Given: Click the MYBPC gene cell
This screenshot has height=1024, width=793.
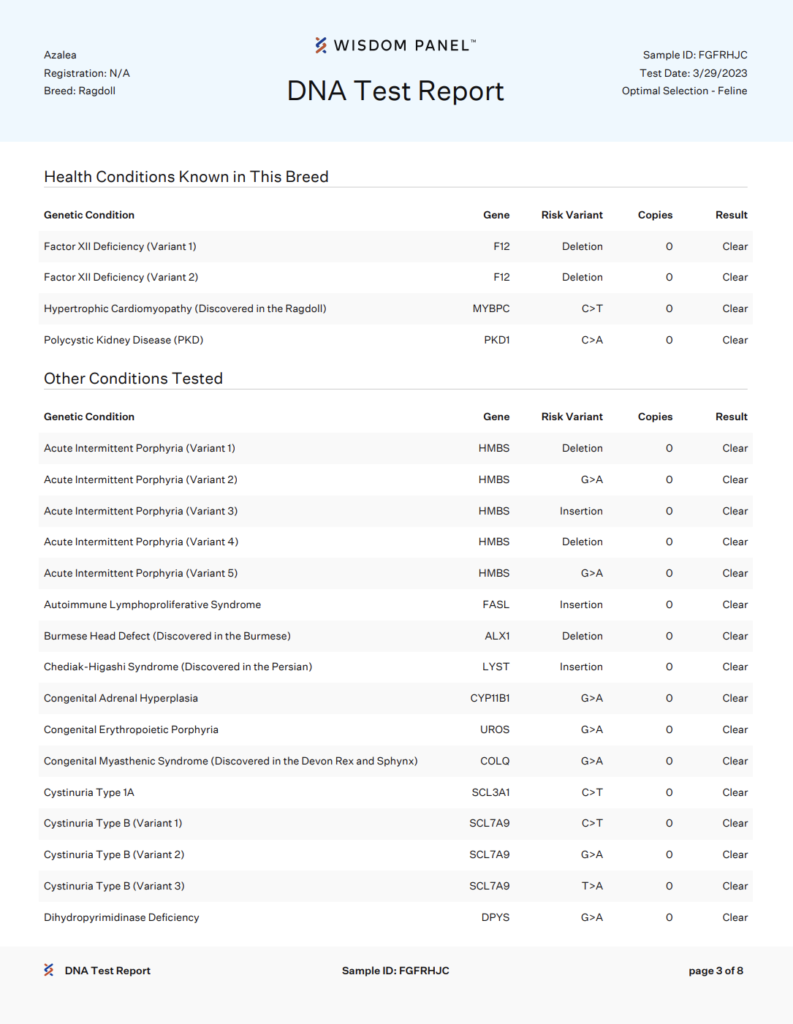Looking at the screenshot, I should coord(491,309).
